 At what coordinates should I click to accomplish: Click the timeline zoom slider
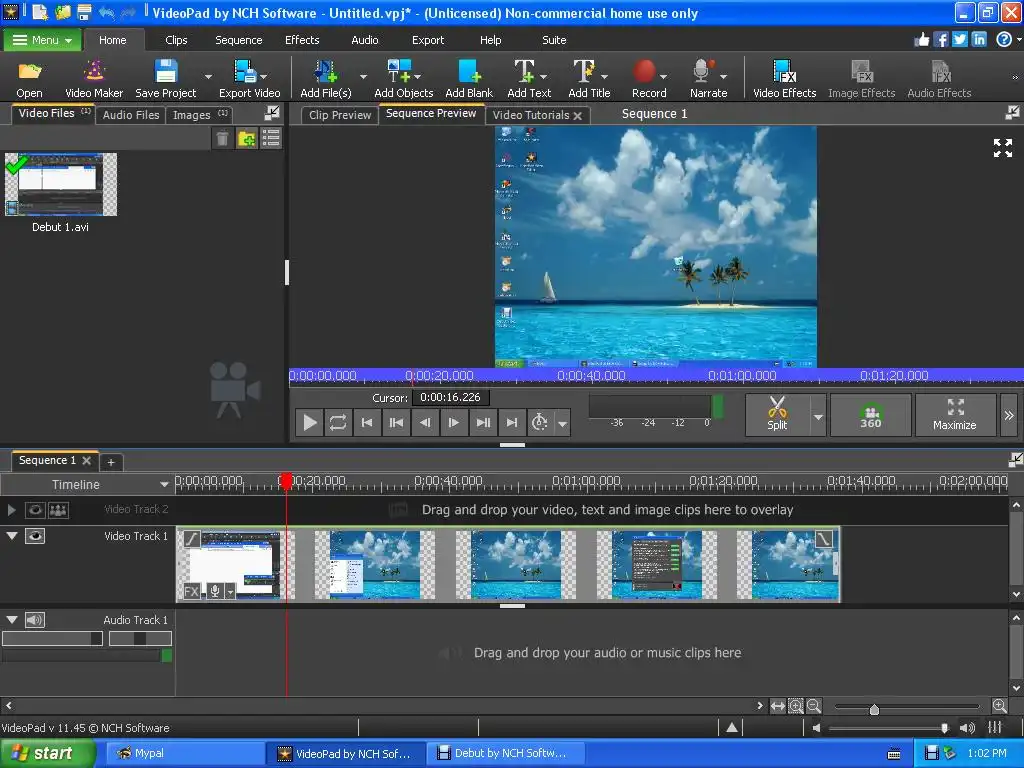(874, 709)
